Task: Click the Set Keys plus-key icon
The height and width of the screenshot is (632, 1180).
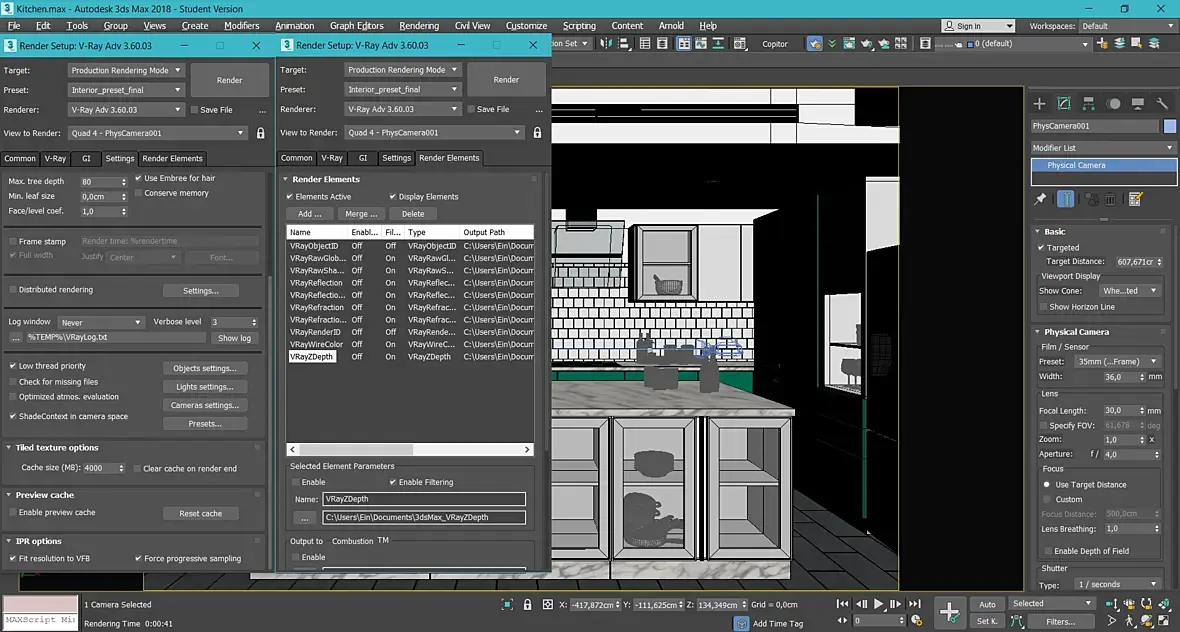Action: 949,611
